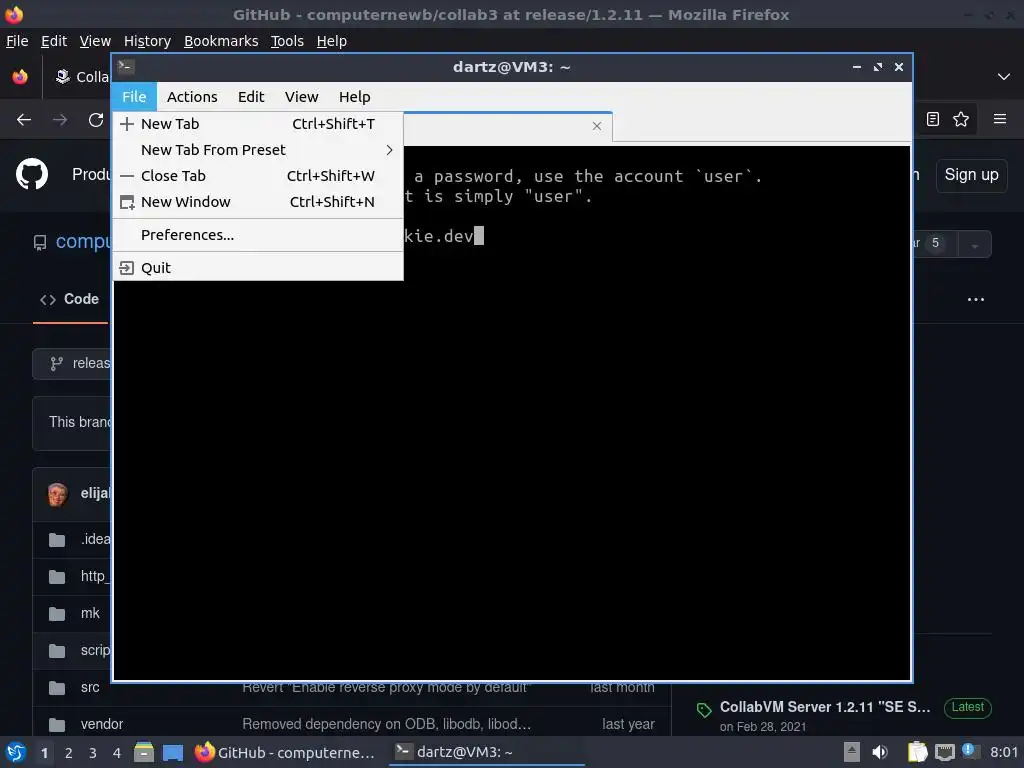Open the terminal Edit menu
This screenshot has height=768, width=1024.
tap(251, 97)
